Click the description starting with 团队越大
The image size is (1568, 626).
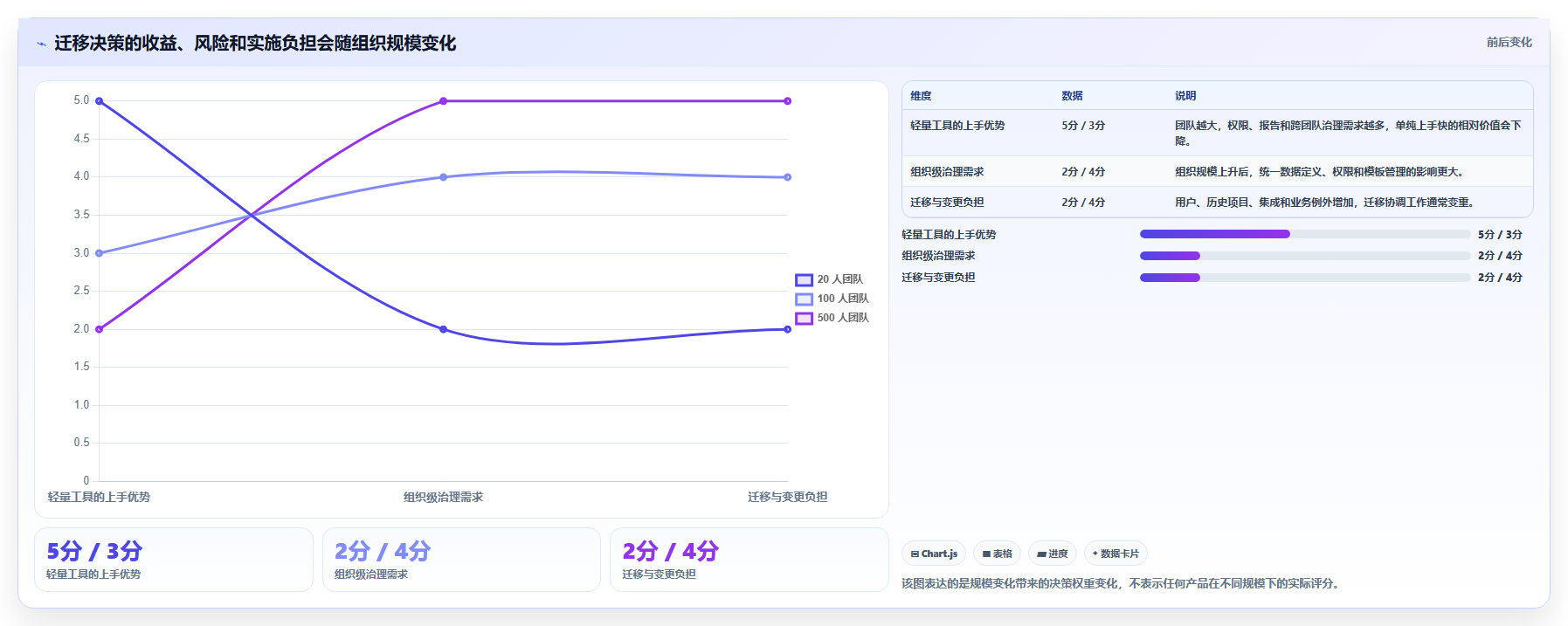(1348, 133)
